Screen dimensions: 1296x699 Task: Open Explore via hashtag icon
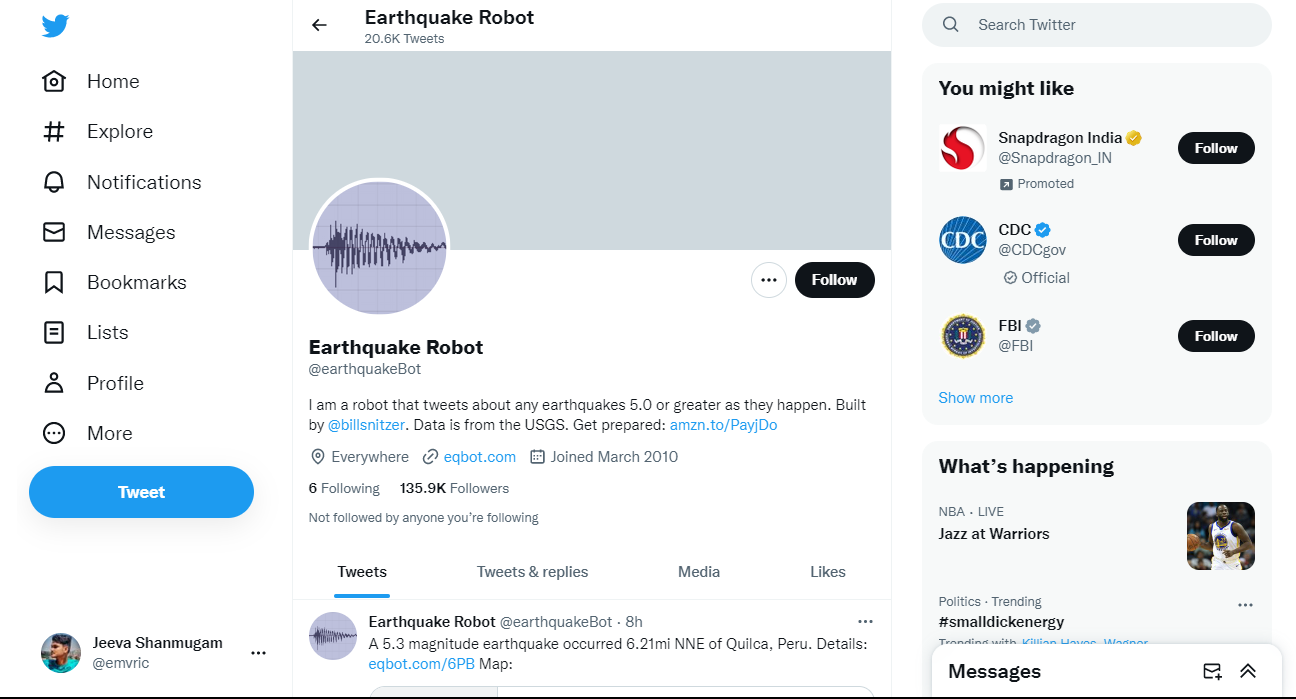pyautogui.click(x=54, y=132)
